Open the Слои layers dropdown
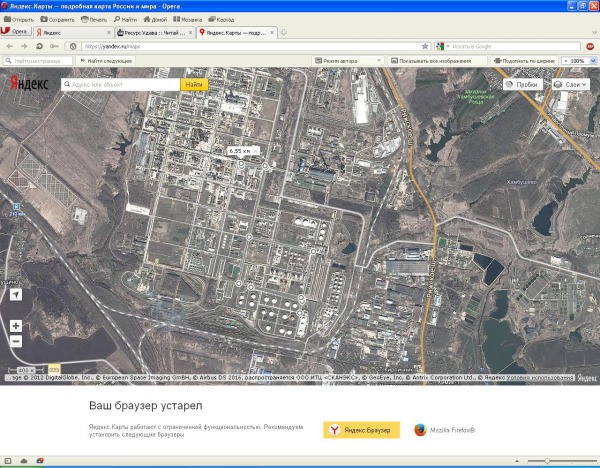Screen dimensions: 600x468 point(571,85)
